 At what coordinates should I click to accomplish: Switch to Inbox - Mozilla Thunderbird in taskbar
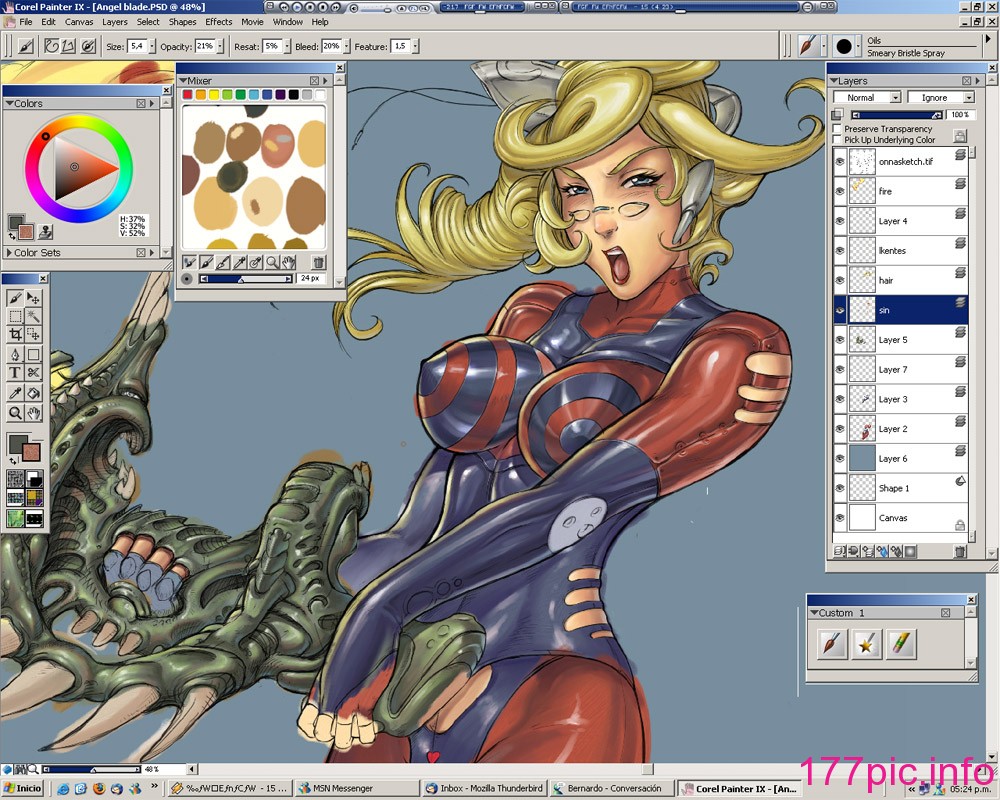tap(484, 789)
